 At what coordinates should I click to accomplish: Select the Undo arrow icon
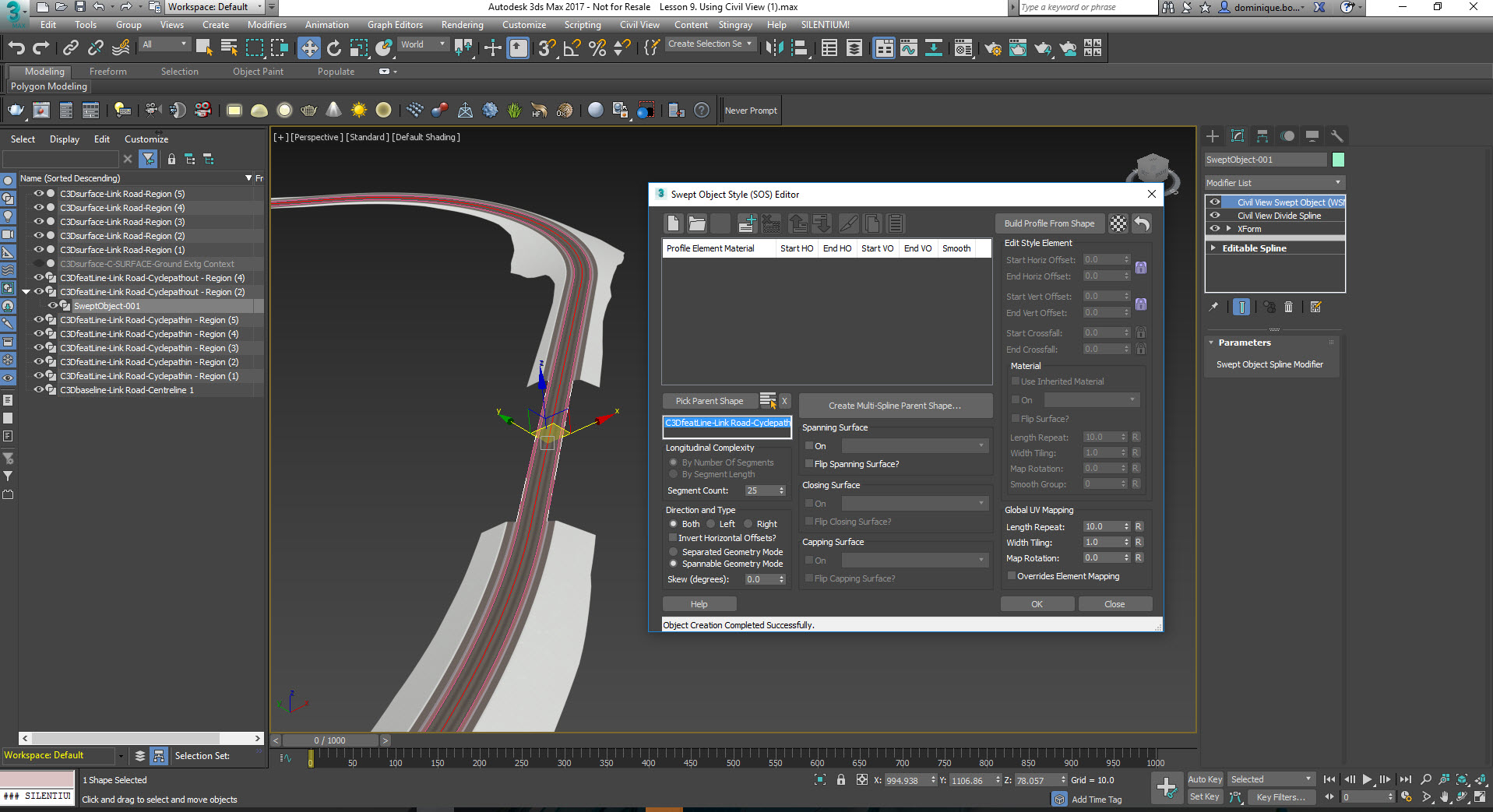[x=1142, y=223]
